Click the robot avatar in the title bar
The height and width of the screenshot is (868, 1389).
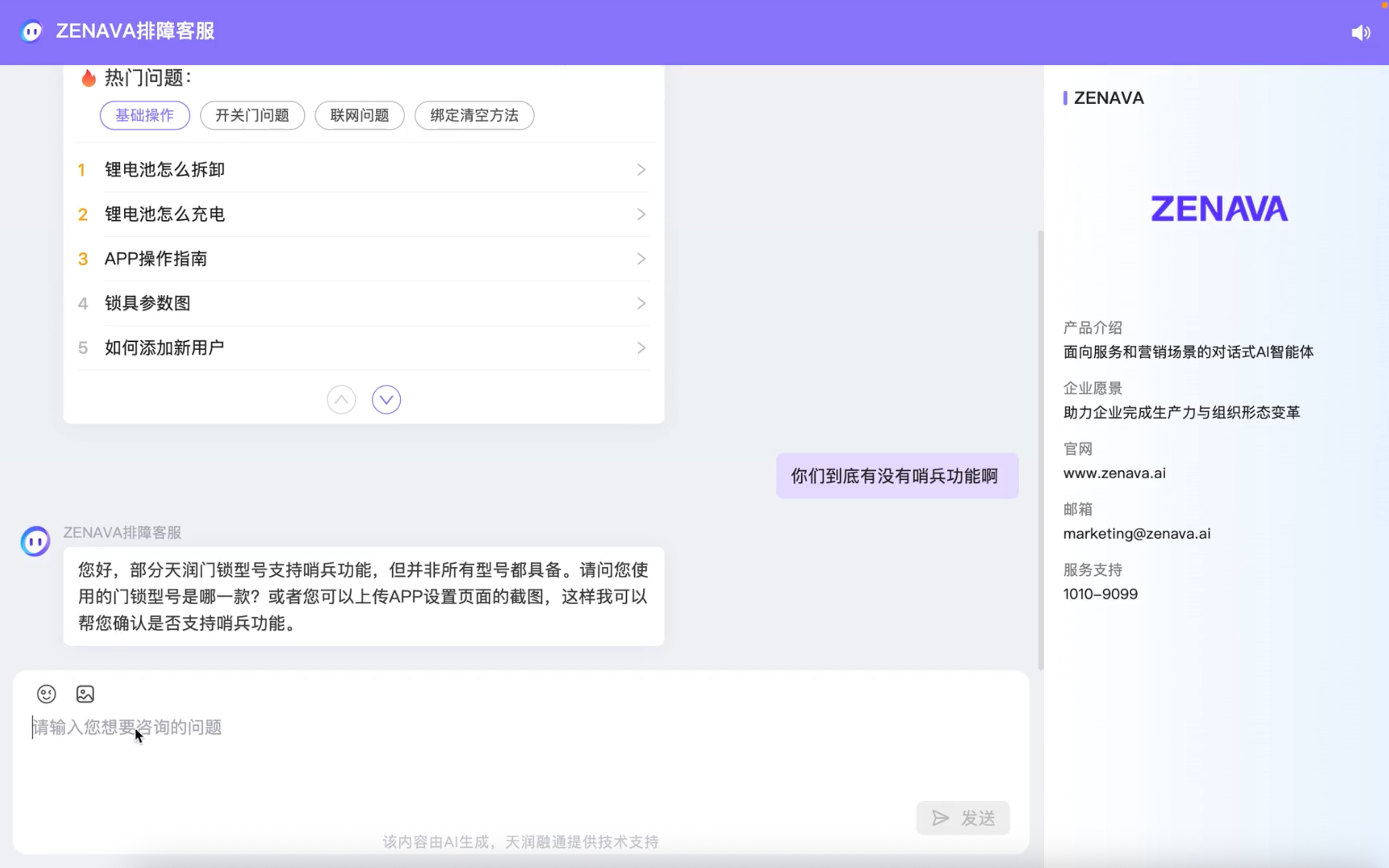pyautogui.click(x=31, y=32)
